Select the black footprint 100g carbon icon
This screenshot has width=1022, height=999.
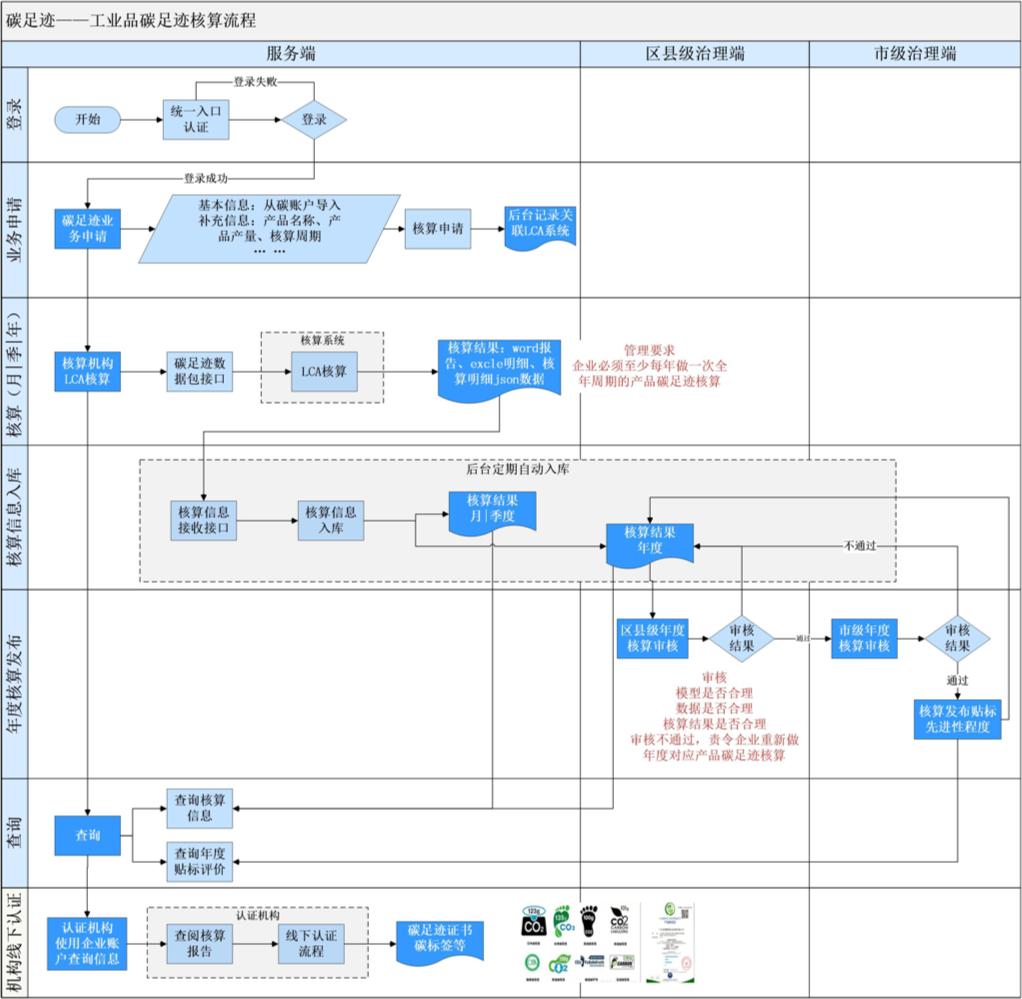590,922
